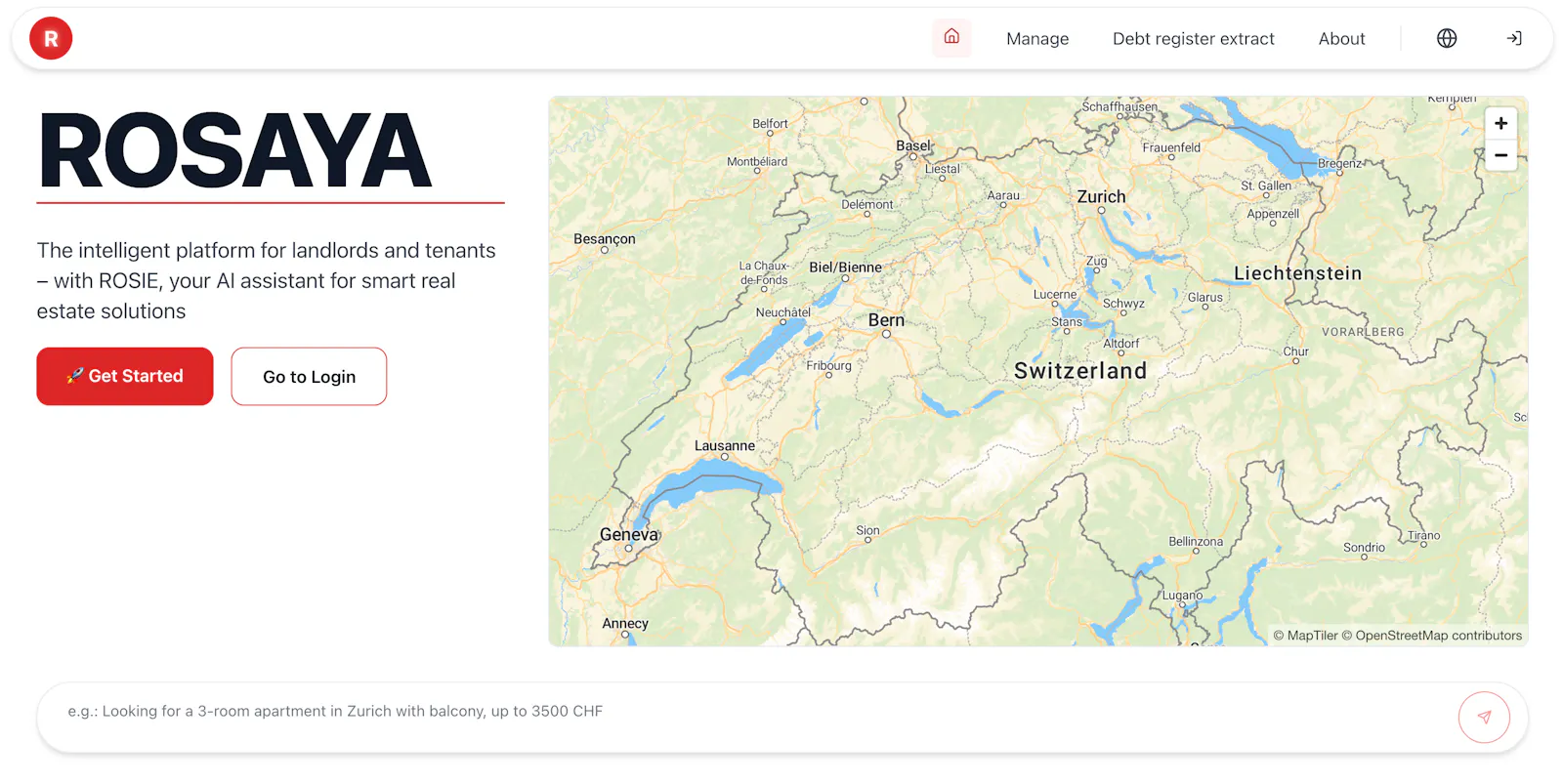This screenshot has height=784, width=1563.
Task: Go to the About page
Action: [x=1342, y=39]
